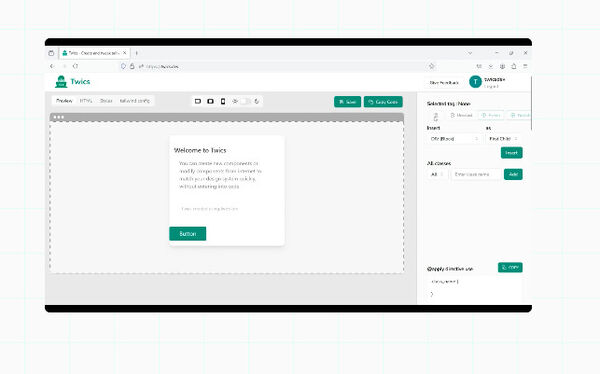Focus the Enter class name field

[x=476, y=175]
